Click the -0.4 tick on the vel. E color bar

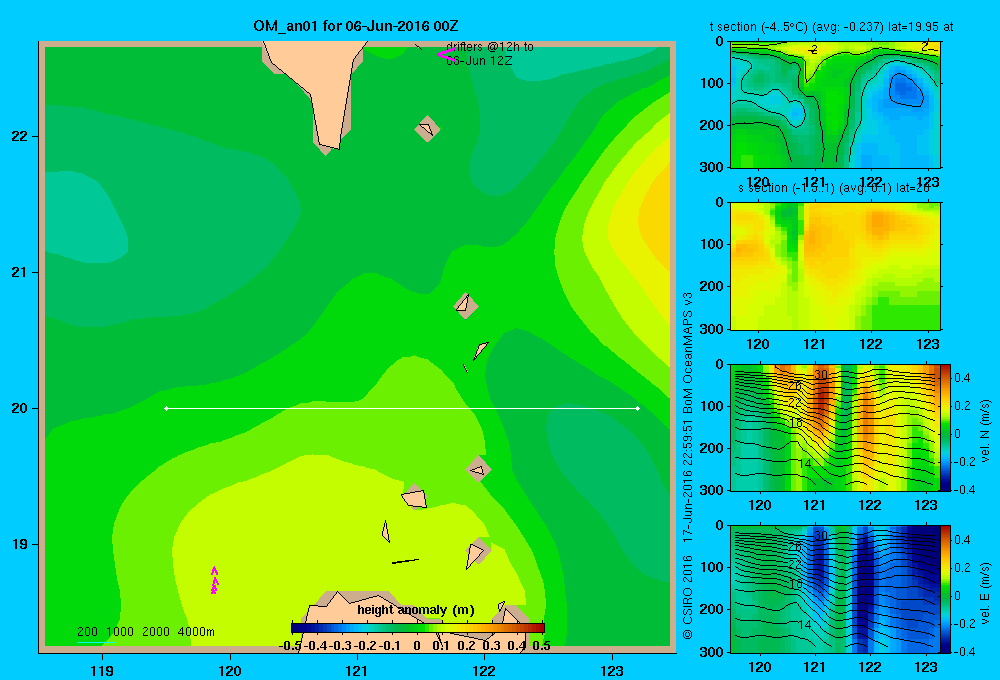click(x=964, y=651)
